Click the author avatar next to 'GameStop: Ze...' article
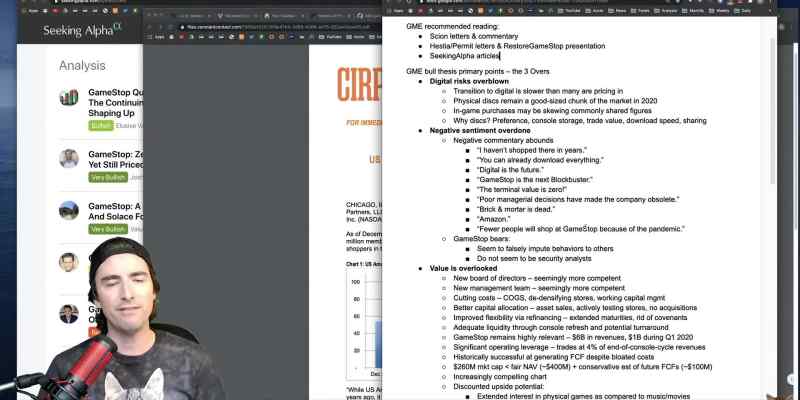Screen dimensions: 800x400 (69, 159)
